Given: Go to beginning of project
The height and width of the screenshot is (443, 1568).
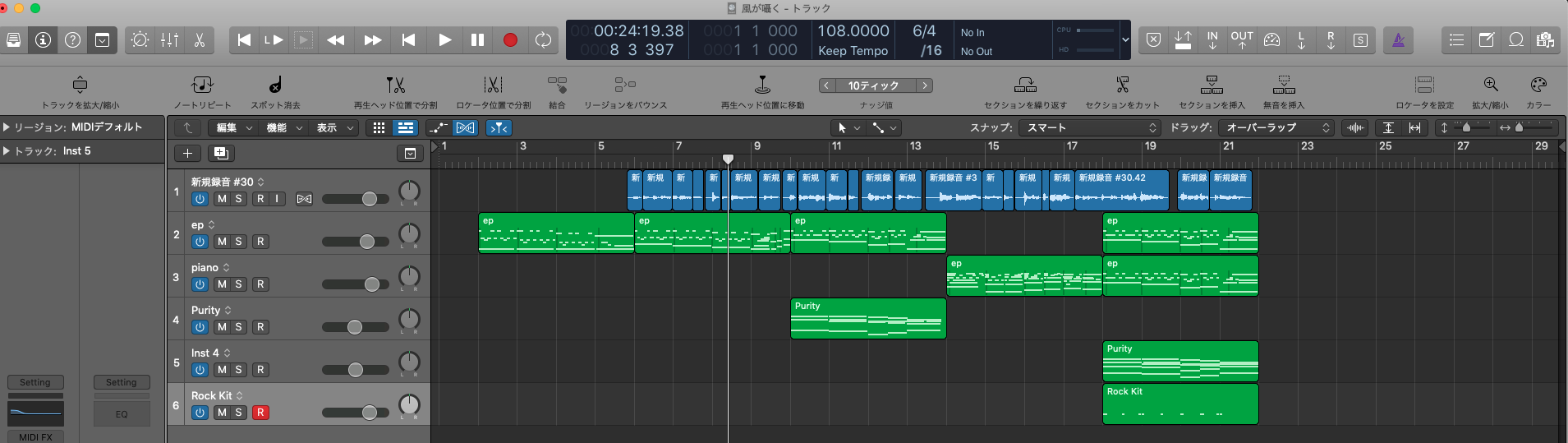Looking at the screenshot, I should click(x=244, y=39).
